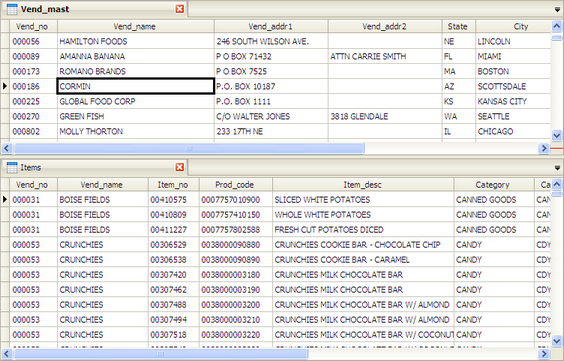This screenshot has height=361, width=564.
Task: Open the Vend_mast panel dropdown arrow
Action: pos(557,10)
